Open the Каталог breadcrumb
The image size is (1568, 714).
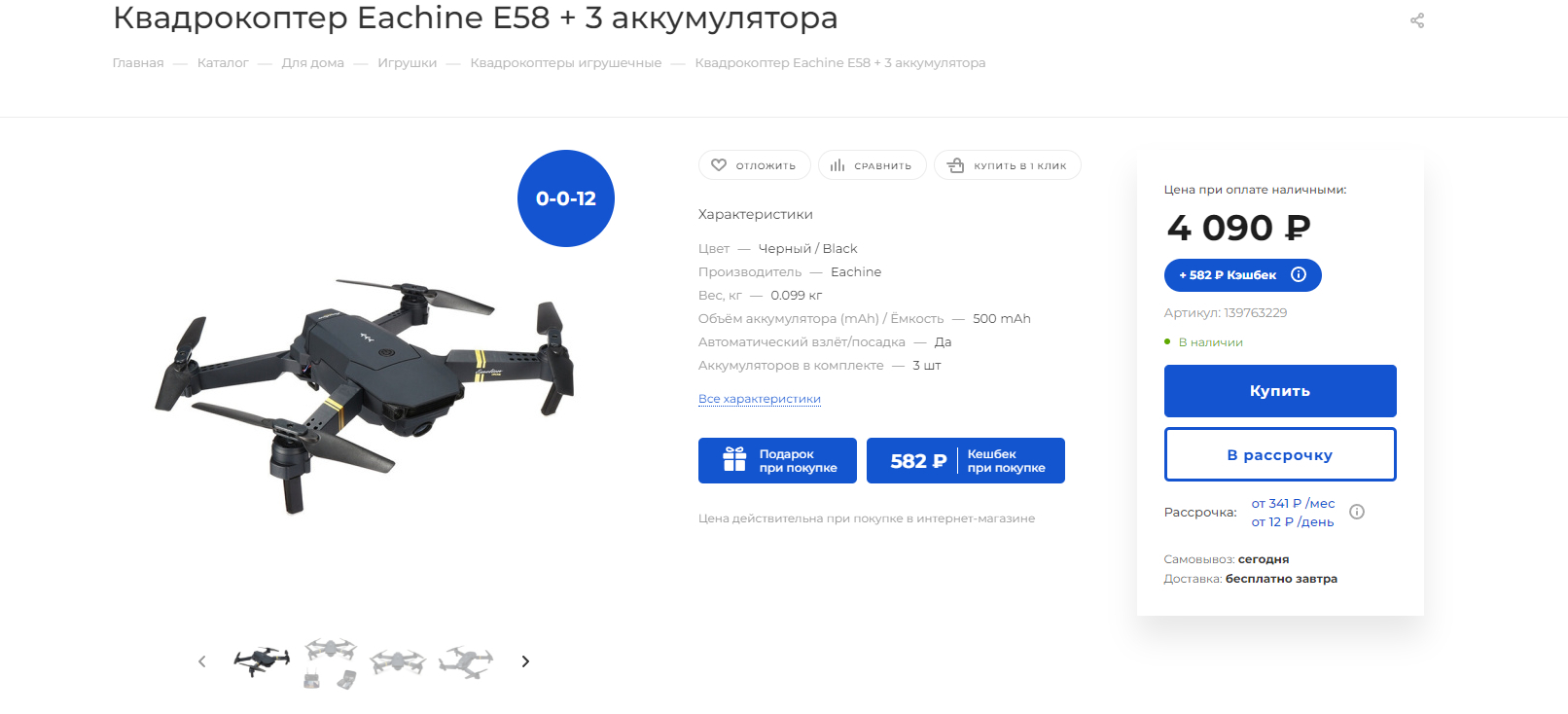[x=223, y=63]
